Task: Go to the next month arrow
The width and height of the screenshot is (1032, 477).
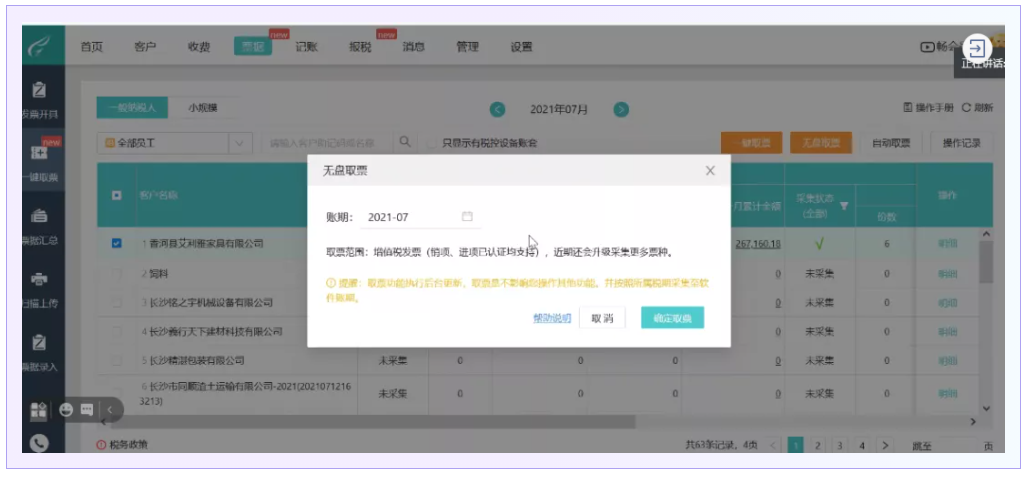Action: pos(621,109)
